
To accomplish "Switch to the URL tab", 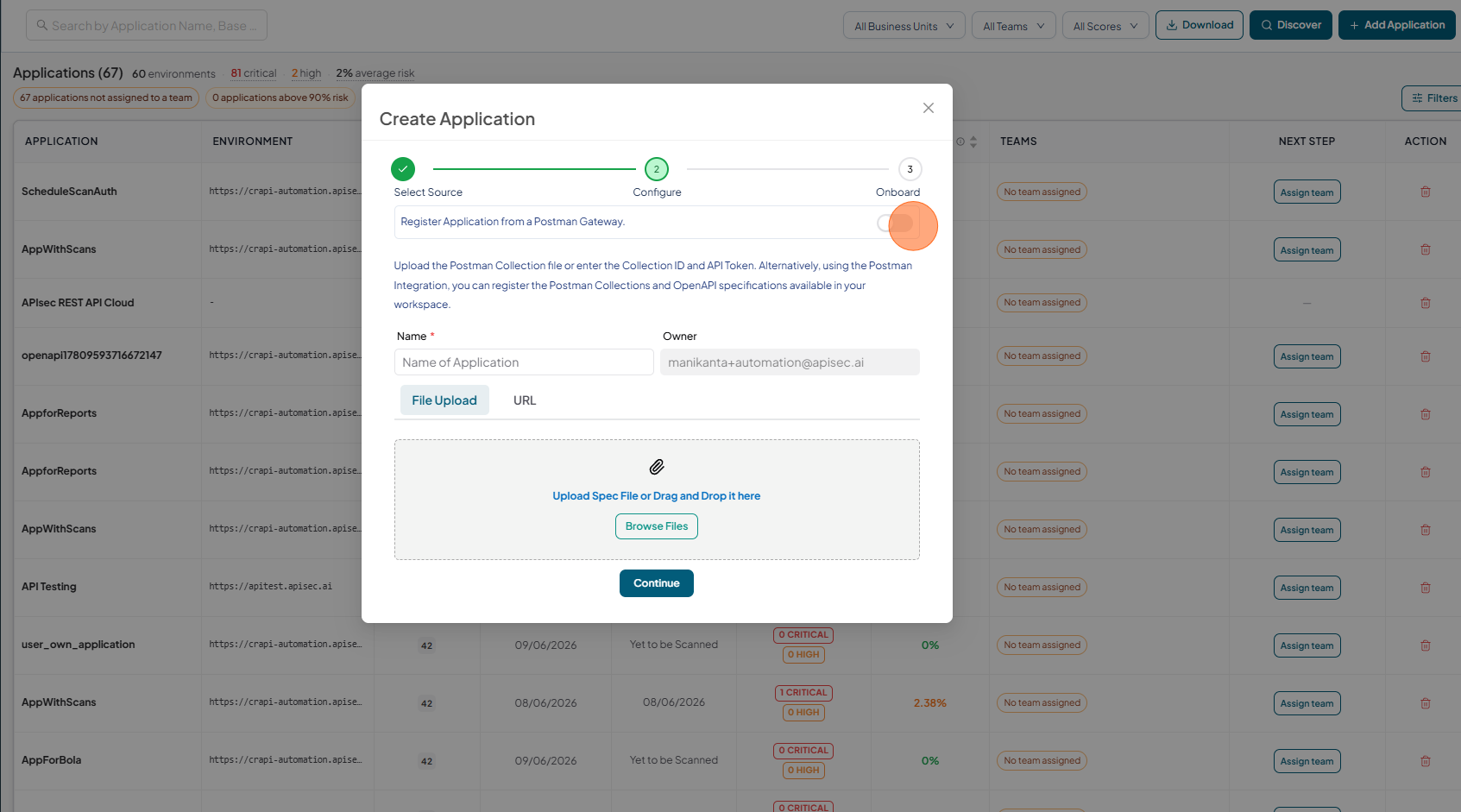I will click(x=525, y=400).
